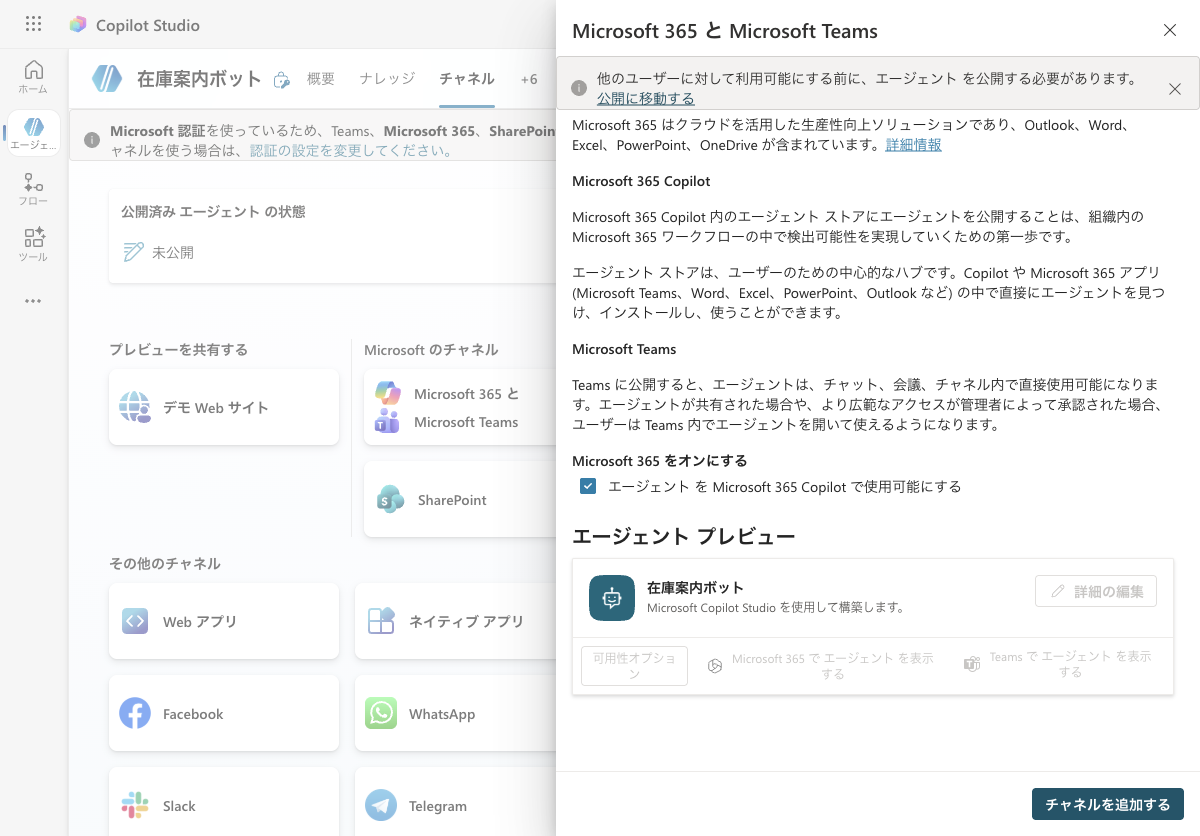Click Microsoft 365 で エージェント を表示する
Viewport: 1200px width, 836px height.
[821, 665]
